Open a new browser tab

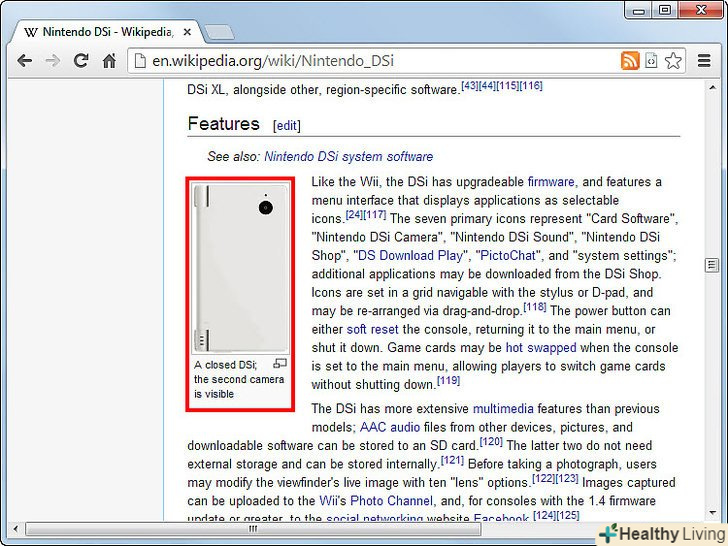[x=219, y=32]
